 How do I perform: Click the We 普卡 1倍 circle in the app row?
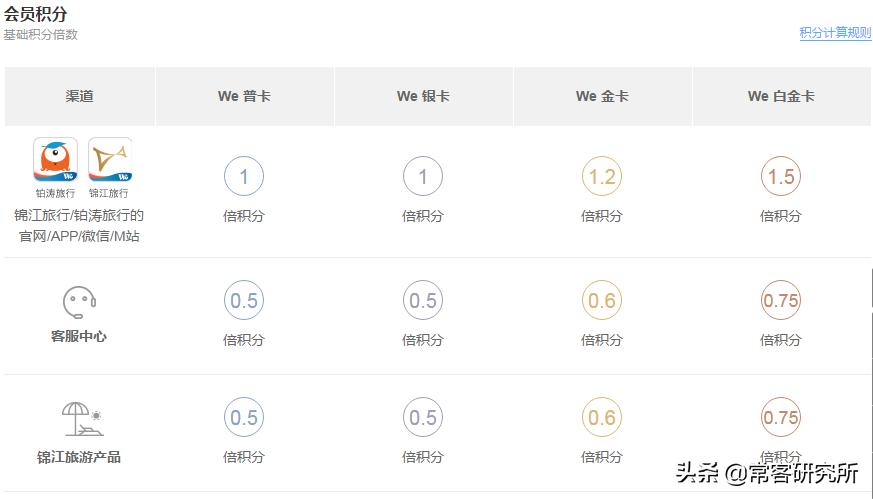(x=244, y=178)
